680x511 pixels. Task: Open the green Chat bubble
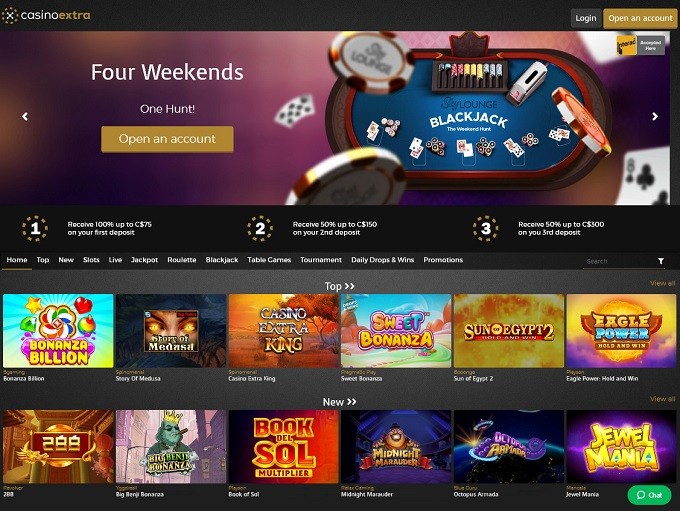click(x=649, y=495)
